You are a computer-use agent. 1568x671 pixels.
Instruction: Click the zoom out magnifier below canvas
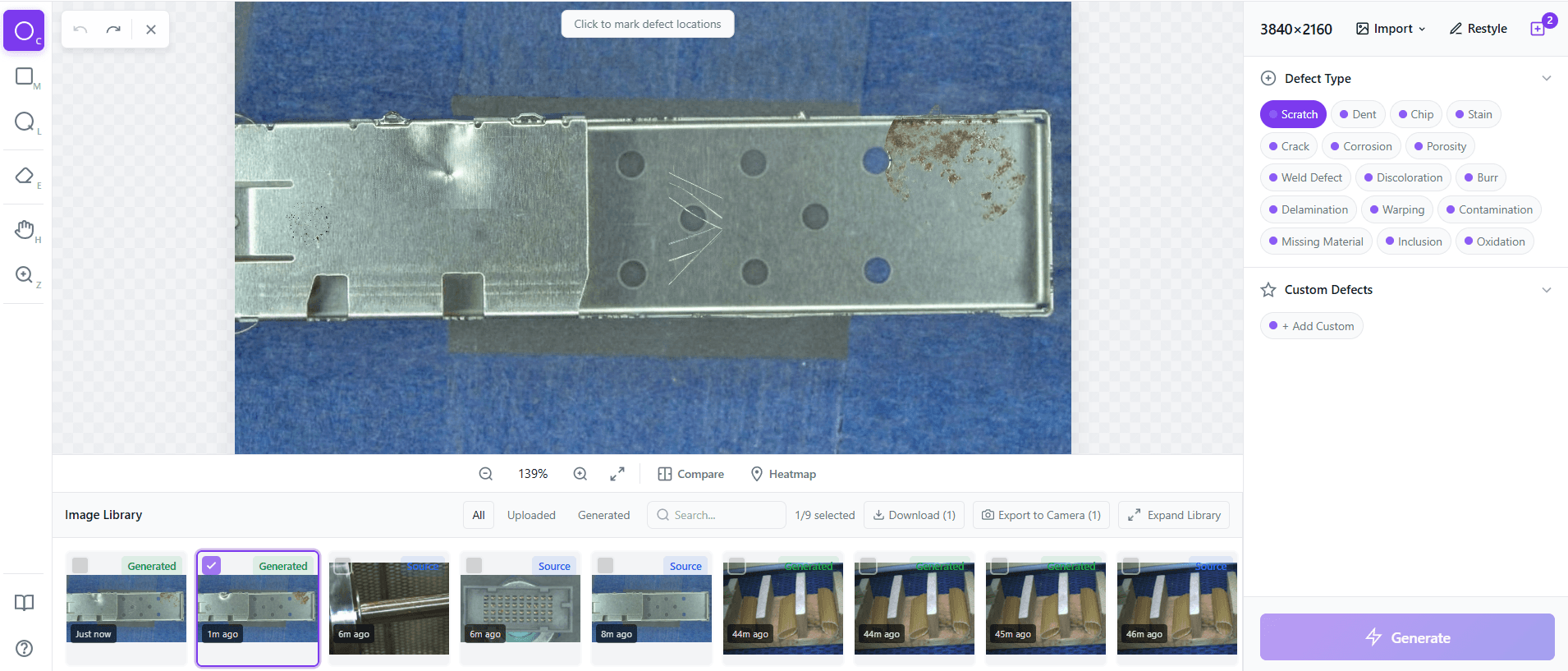pyautogui.click(x=486, y=474)
